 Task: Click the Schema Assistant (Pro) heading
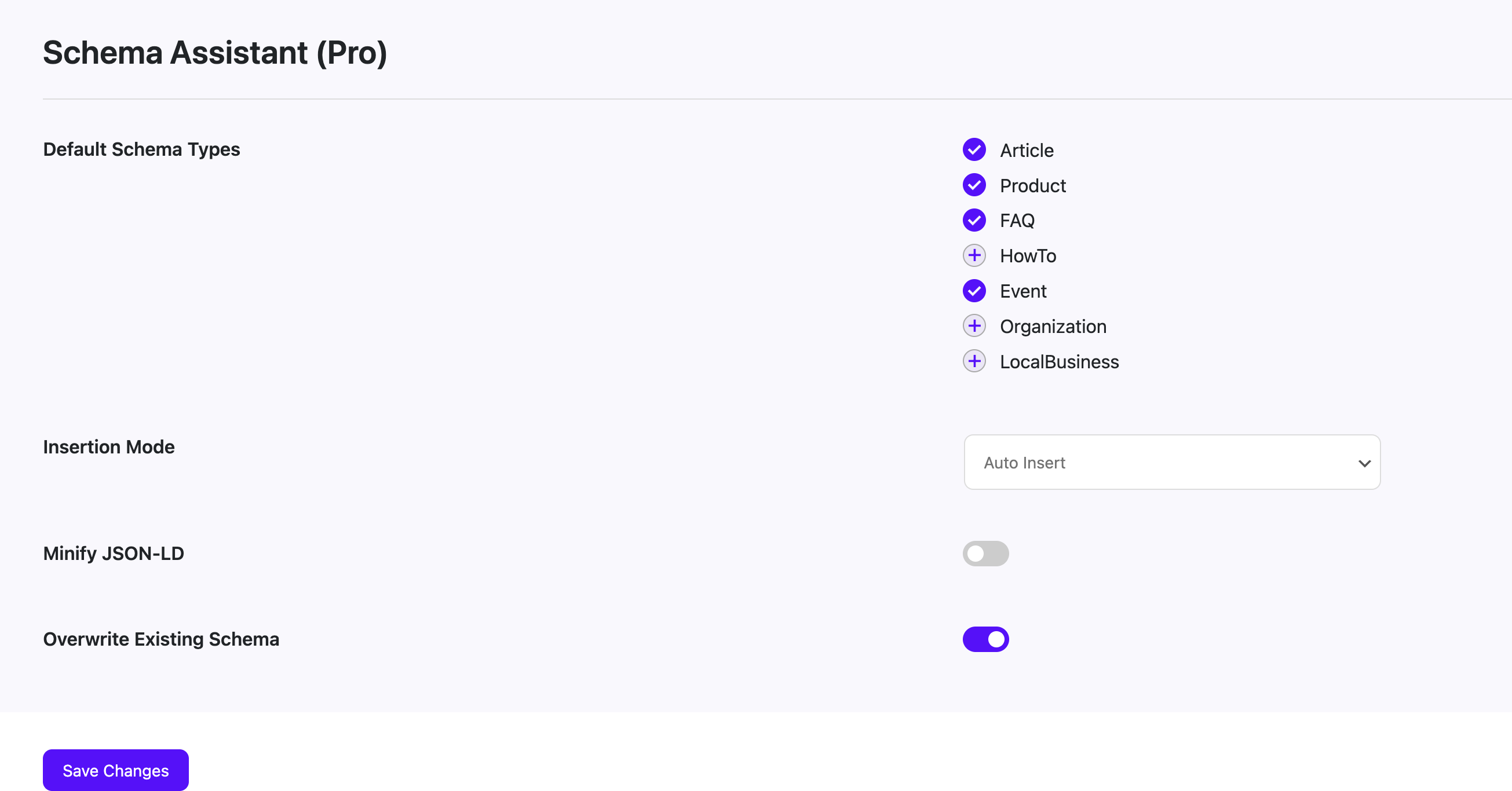(x=215, y=53)
